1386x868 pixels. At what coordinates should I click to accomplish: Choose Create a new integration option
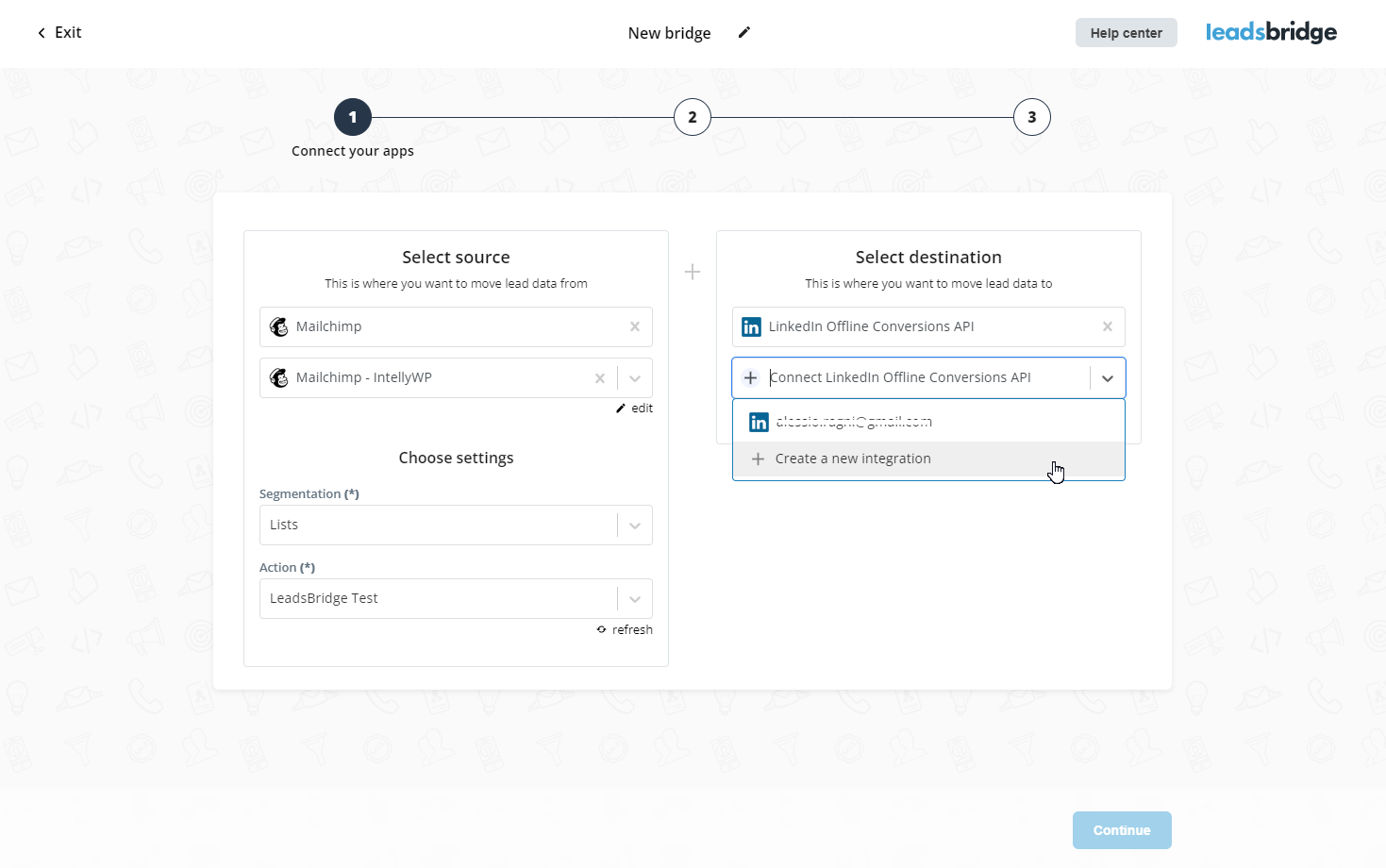point(928,459)
